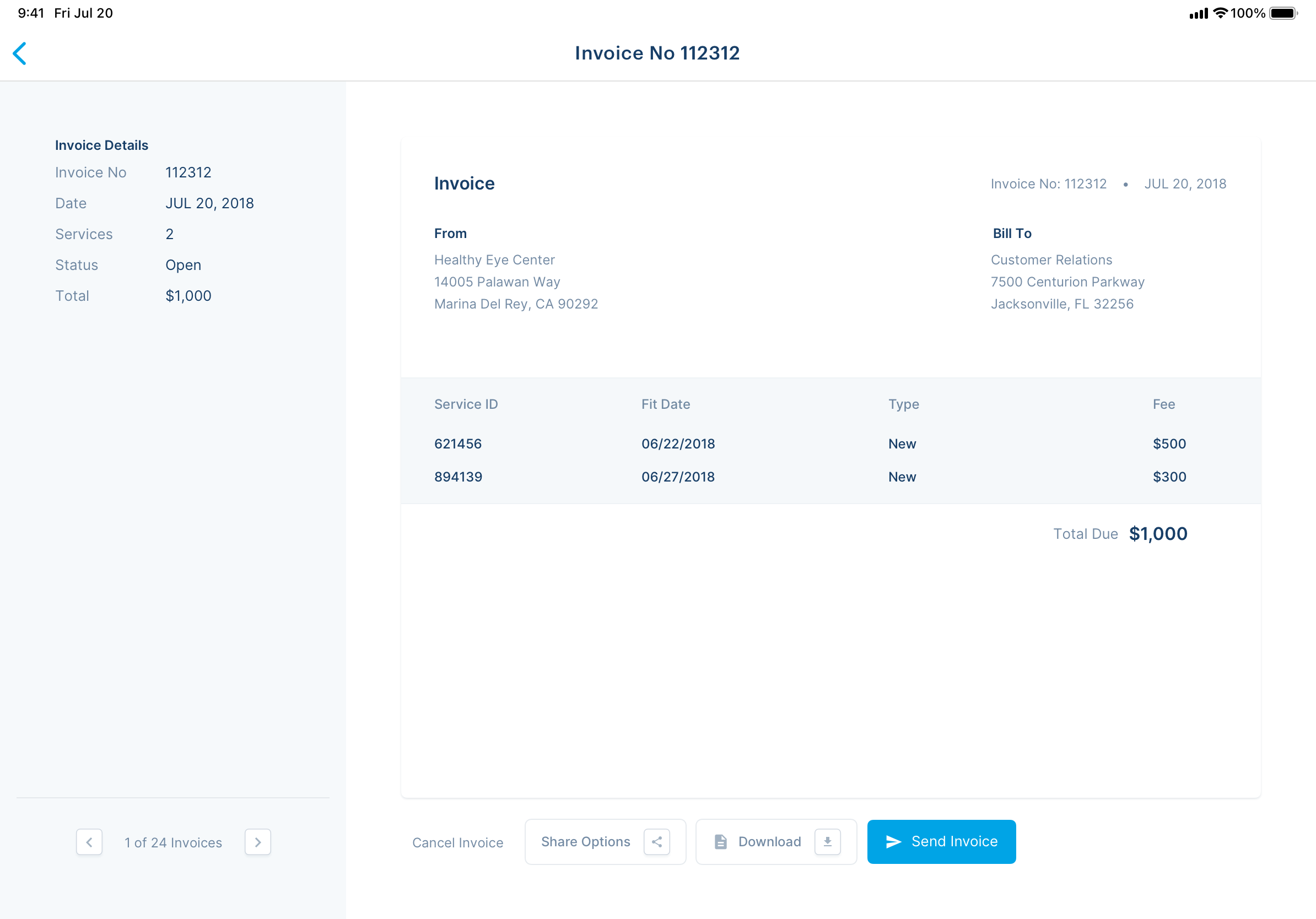The image size is (1316, 919).
Task: Check the battery indicator in status bar
Action: pyautogui.click(x=1284, y=13)
